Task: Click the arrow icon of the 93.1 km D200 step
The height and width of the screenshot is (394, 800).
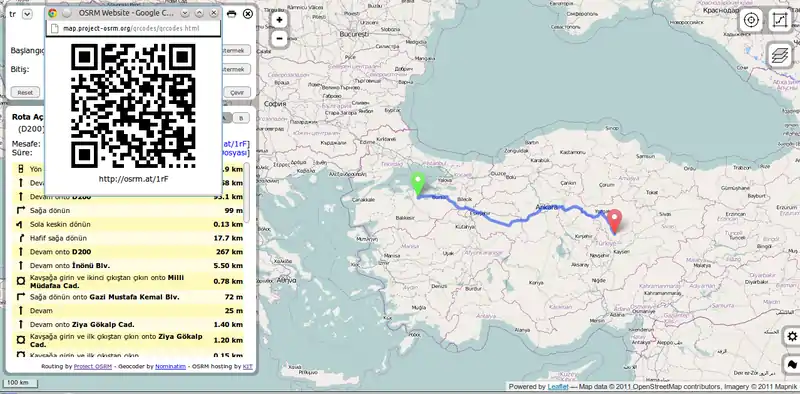Action: 21,196
